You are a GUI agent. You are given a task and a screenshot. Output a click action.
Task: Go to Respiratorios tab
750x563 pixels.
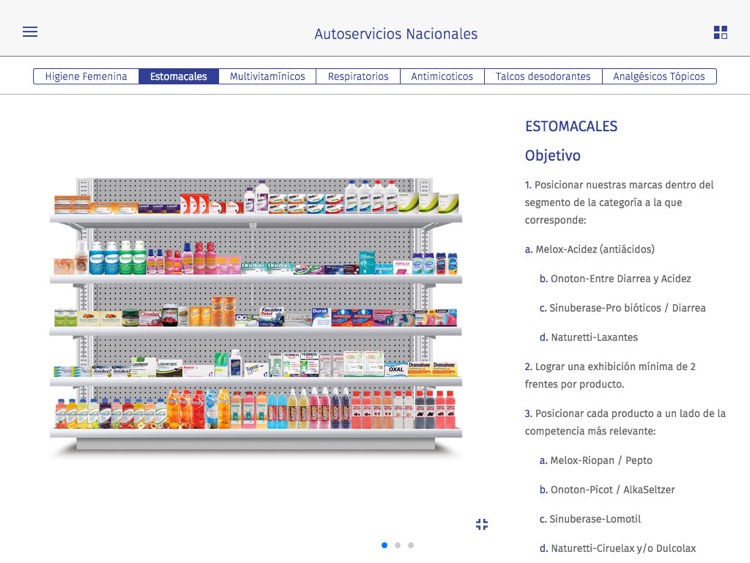[x=358, y=77]
